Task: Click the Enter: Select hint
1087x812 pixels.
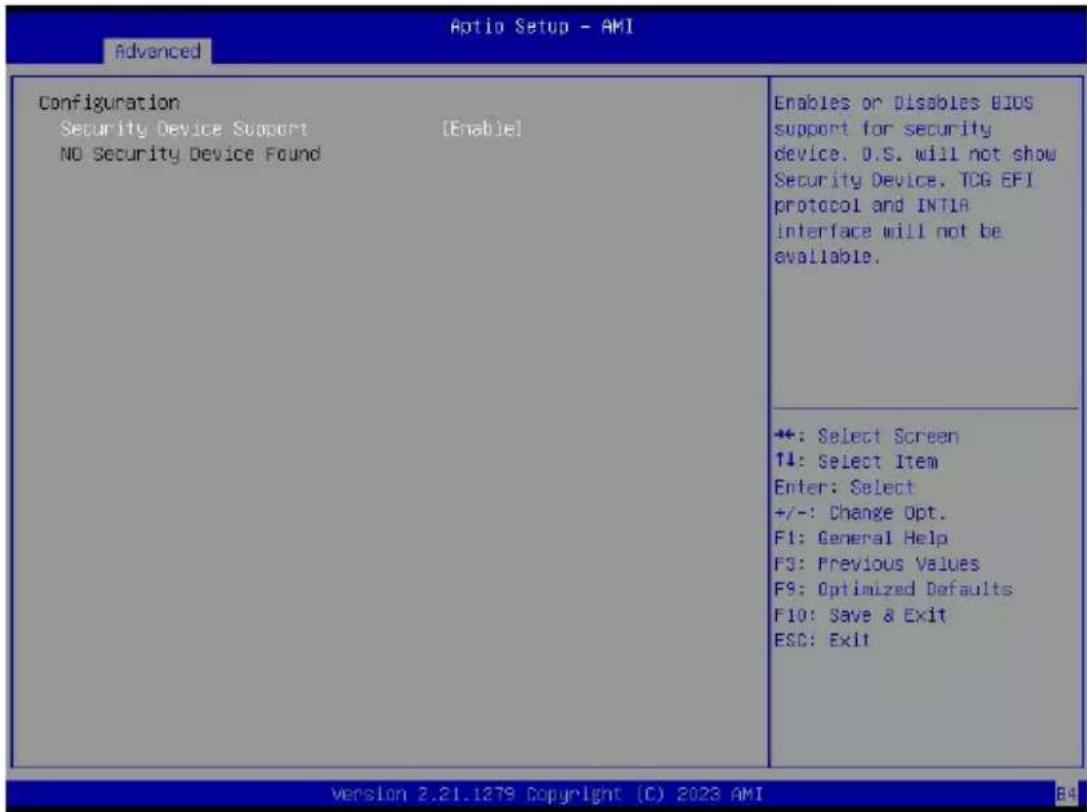Action: (844, 487)
